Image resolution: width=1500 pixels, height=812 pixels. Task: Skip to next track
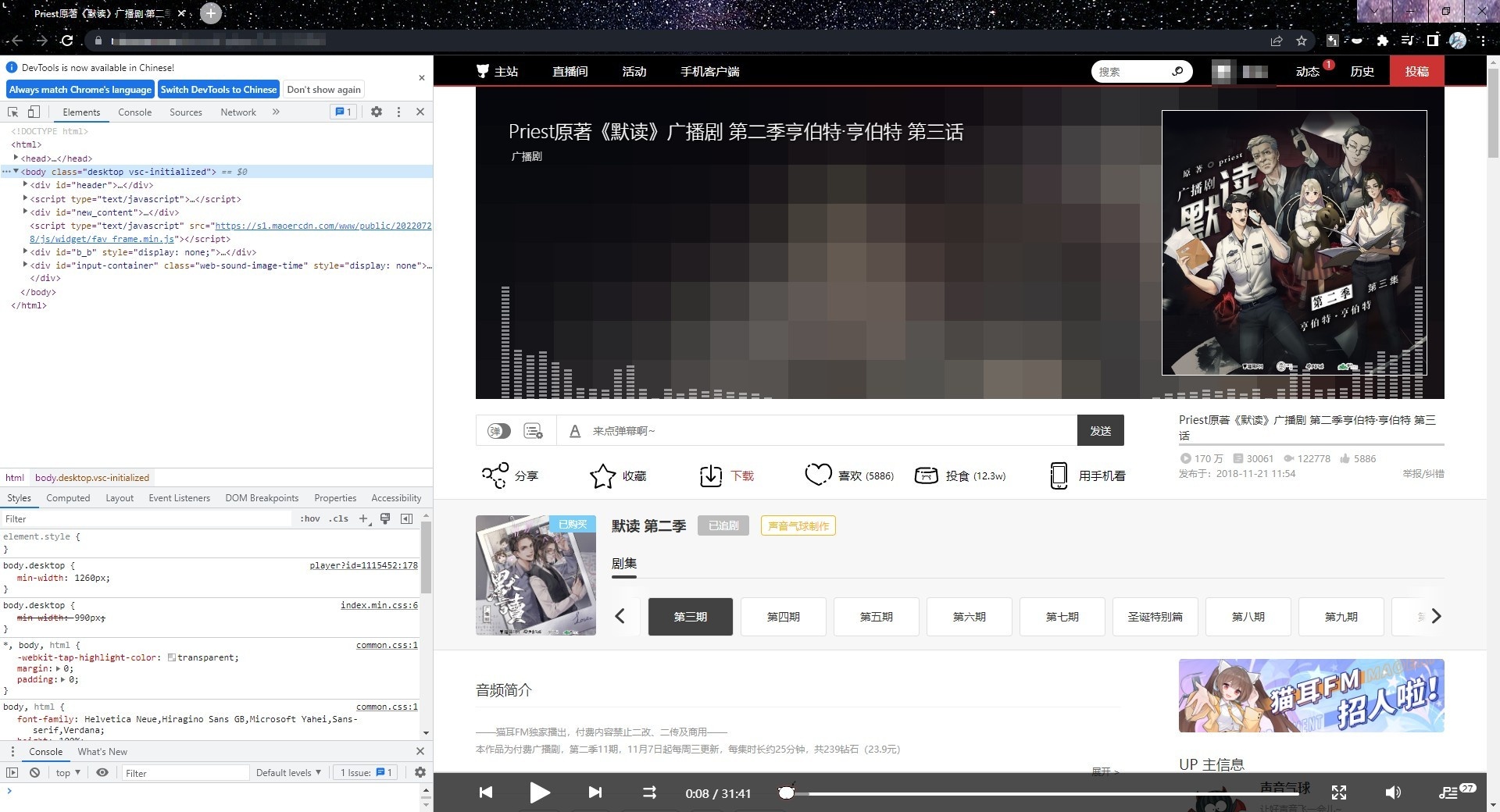tap(595, 792)
